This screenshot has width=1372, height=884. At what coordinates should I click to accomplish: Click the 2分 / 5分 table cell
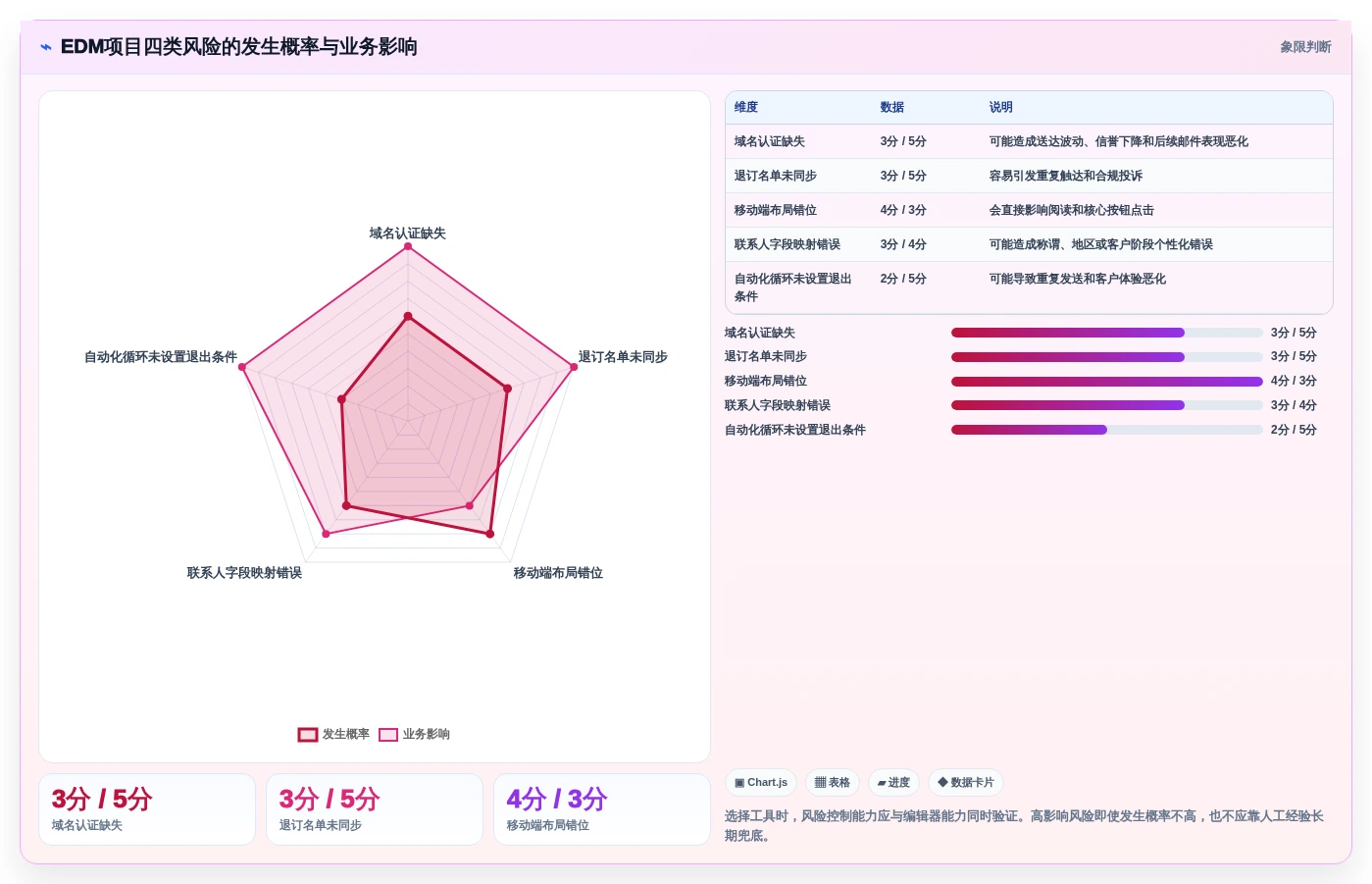(903, 280)
